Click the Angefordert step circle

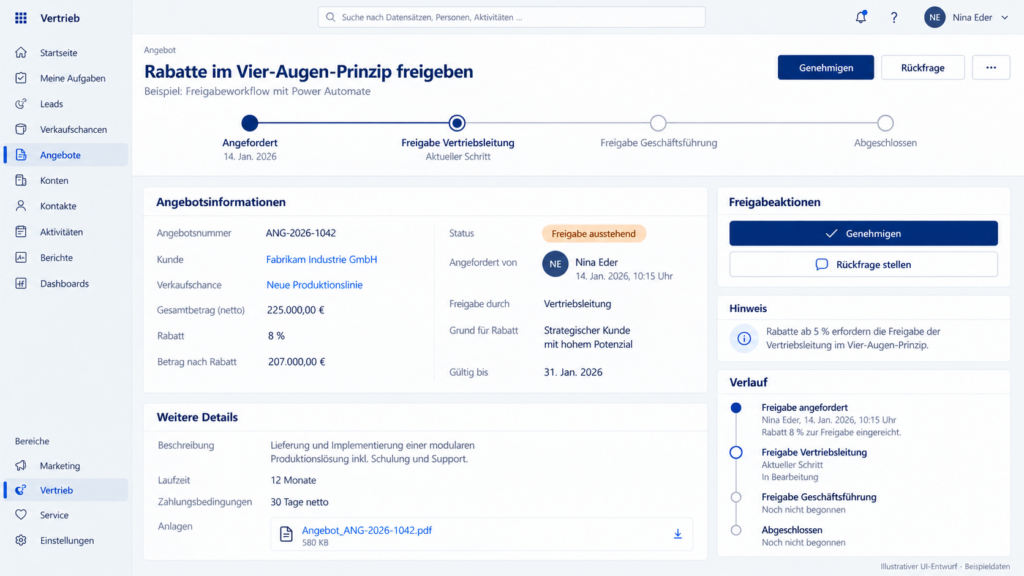249,123
